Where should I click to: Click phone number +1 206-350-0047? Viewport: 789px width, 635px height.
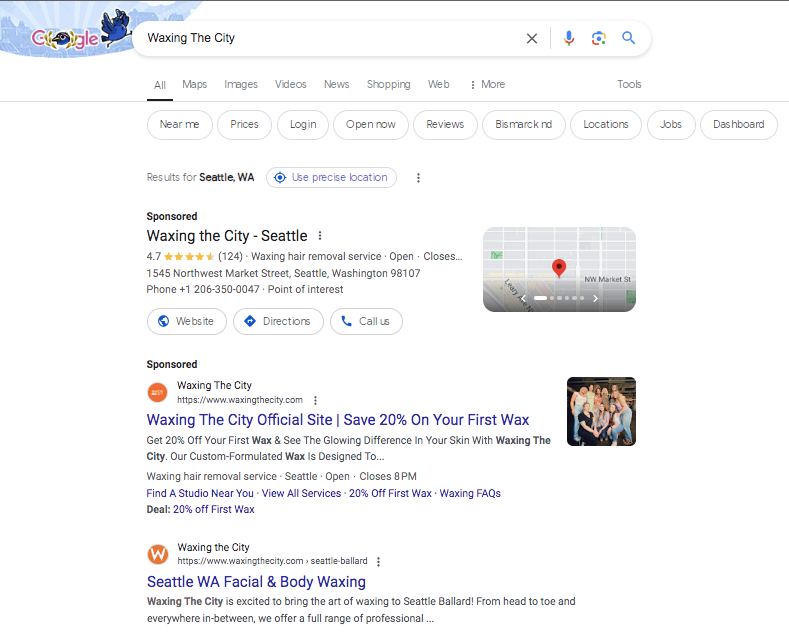pos(219,289)
